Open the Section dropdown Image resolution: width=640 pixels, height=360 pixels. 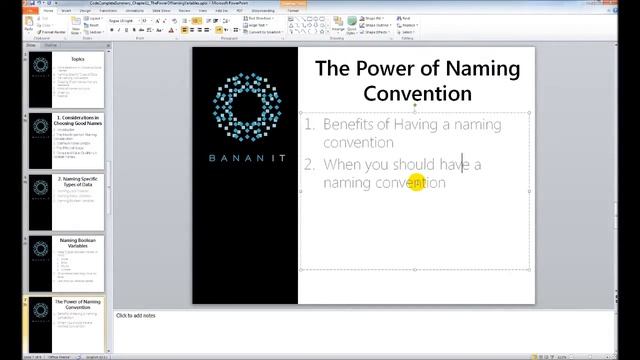(93, 32)
